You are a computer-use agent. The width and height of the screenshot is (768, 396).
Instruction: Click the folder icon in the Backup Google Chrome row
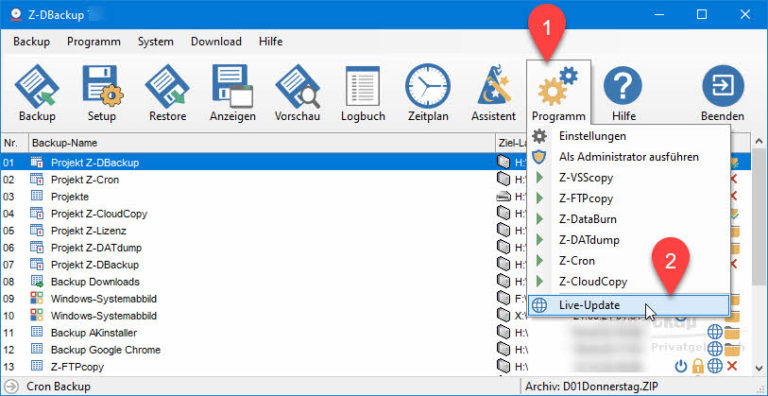point(732,350)
